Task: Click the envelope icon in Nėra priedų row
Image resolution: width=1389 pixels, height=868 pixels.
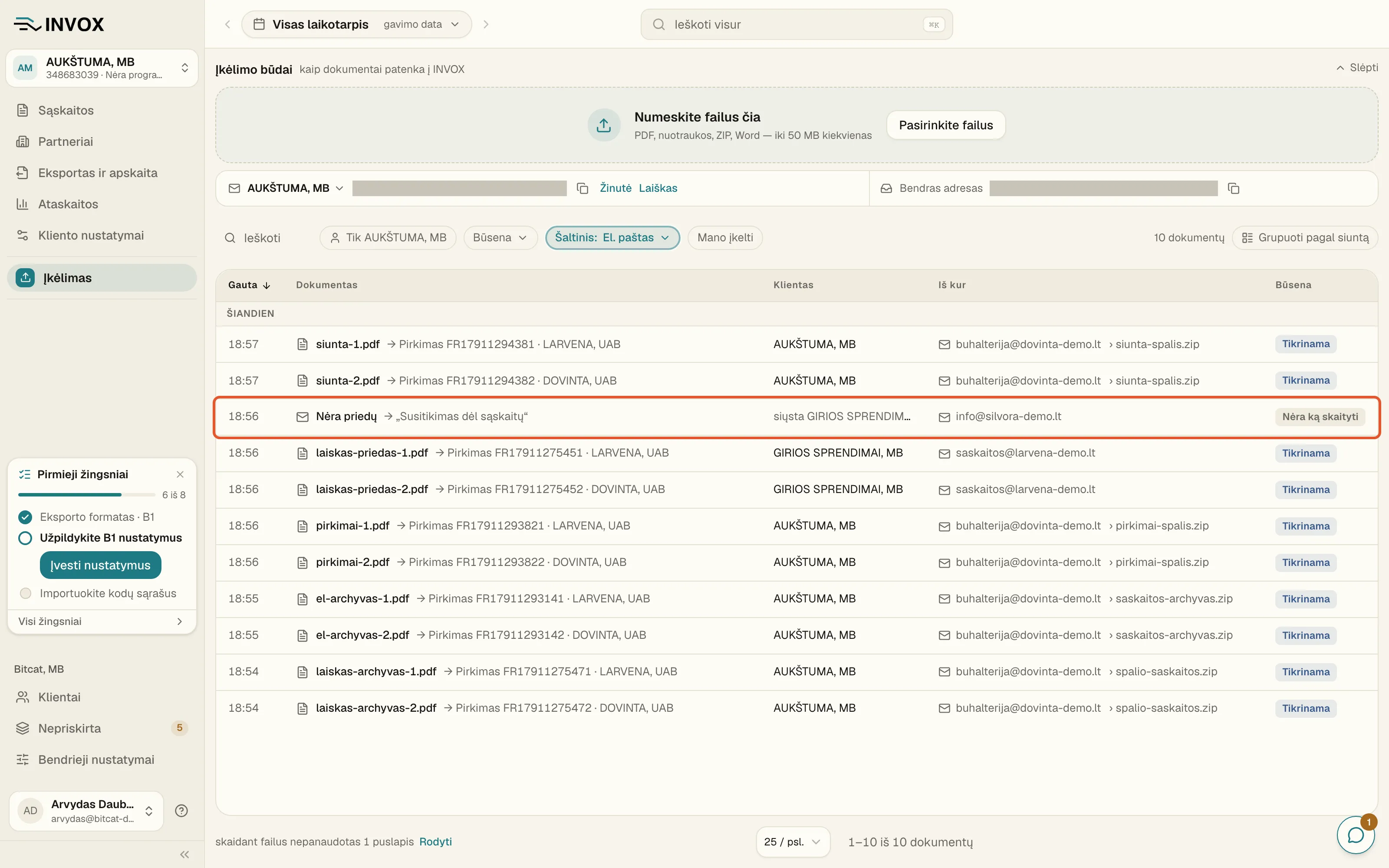Action: 303,417
